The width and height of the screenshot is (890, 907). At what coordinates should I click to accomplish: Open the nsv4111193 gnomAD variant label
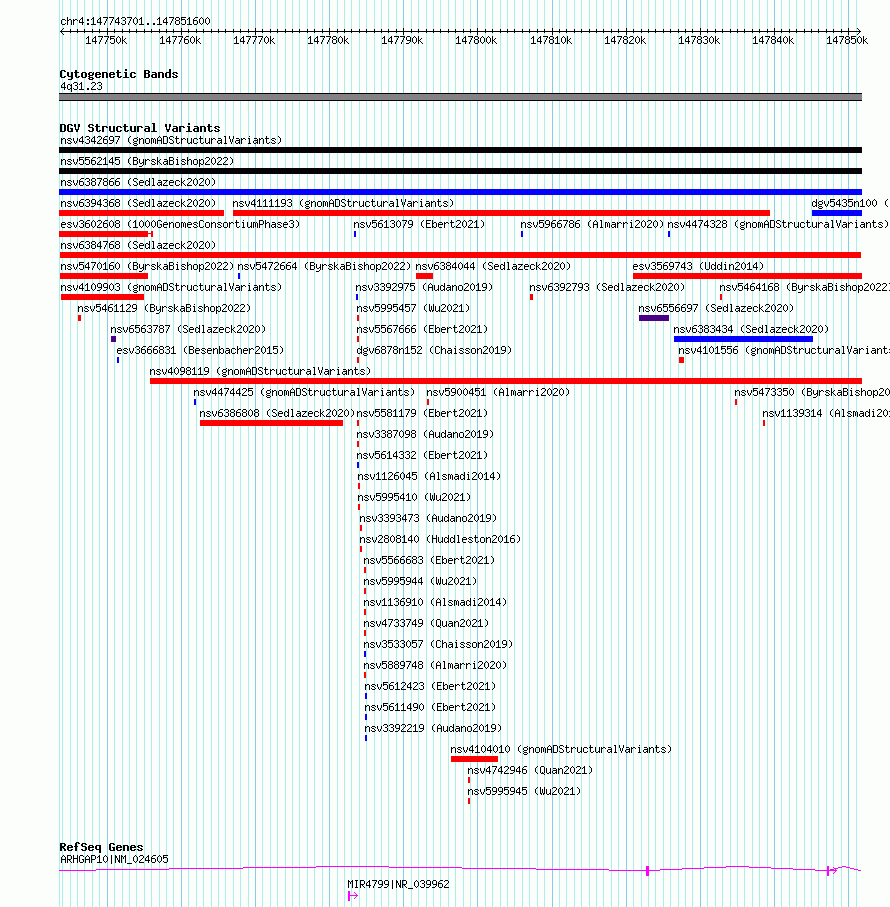coord(343,203)
